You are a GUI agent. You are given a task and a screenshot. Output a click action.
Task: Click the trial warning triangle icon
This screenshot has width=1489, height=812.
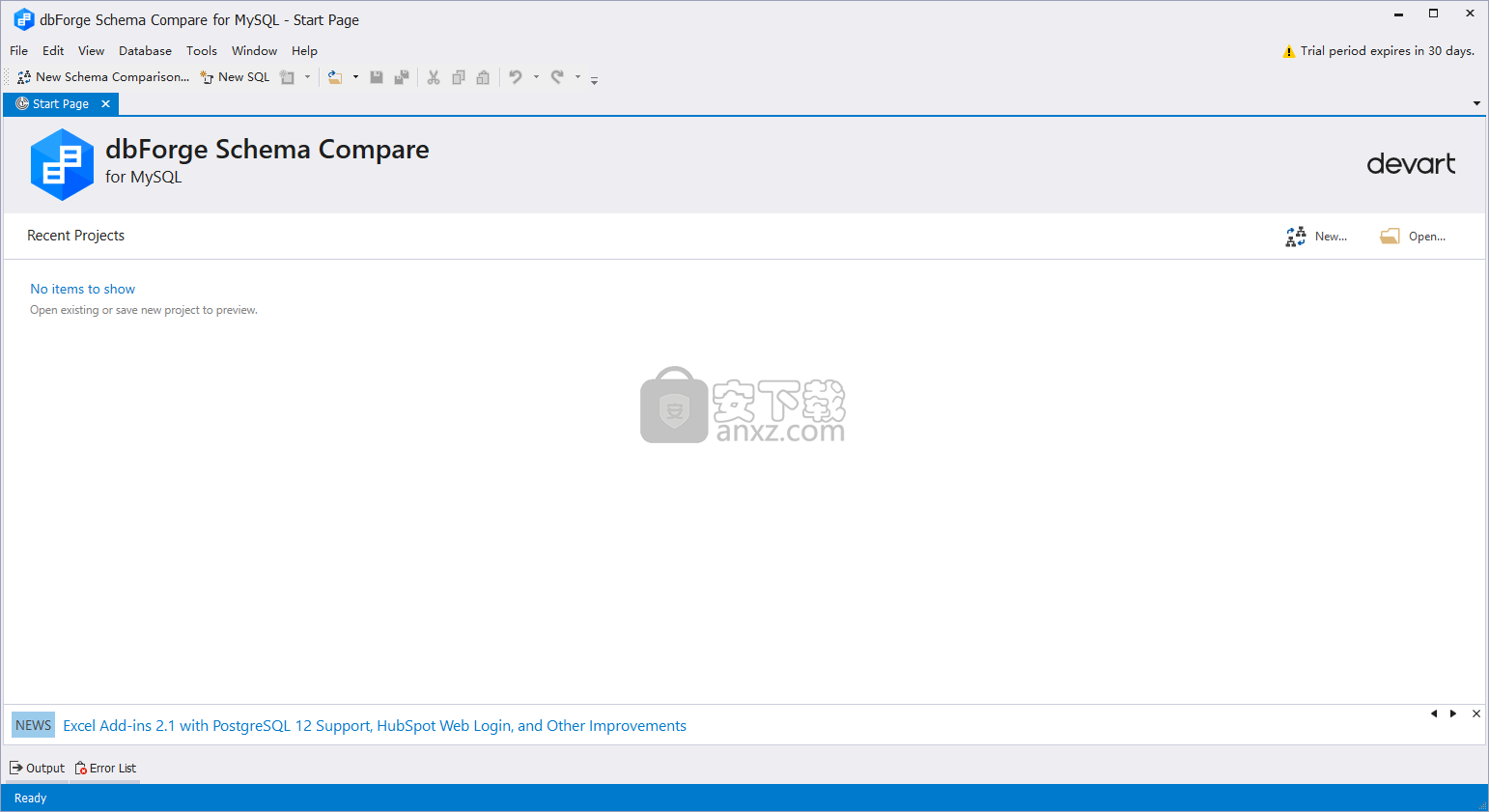1288,52
